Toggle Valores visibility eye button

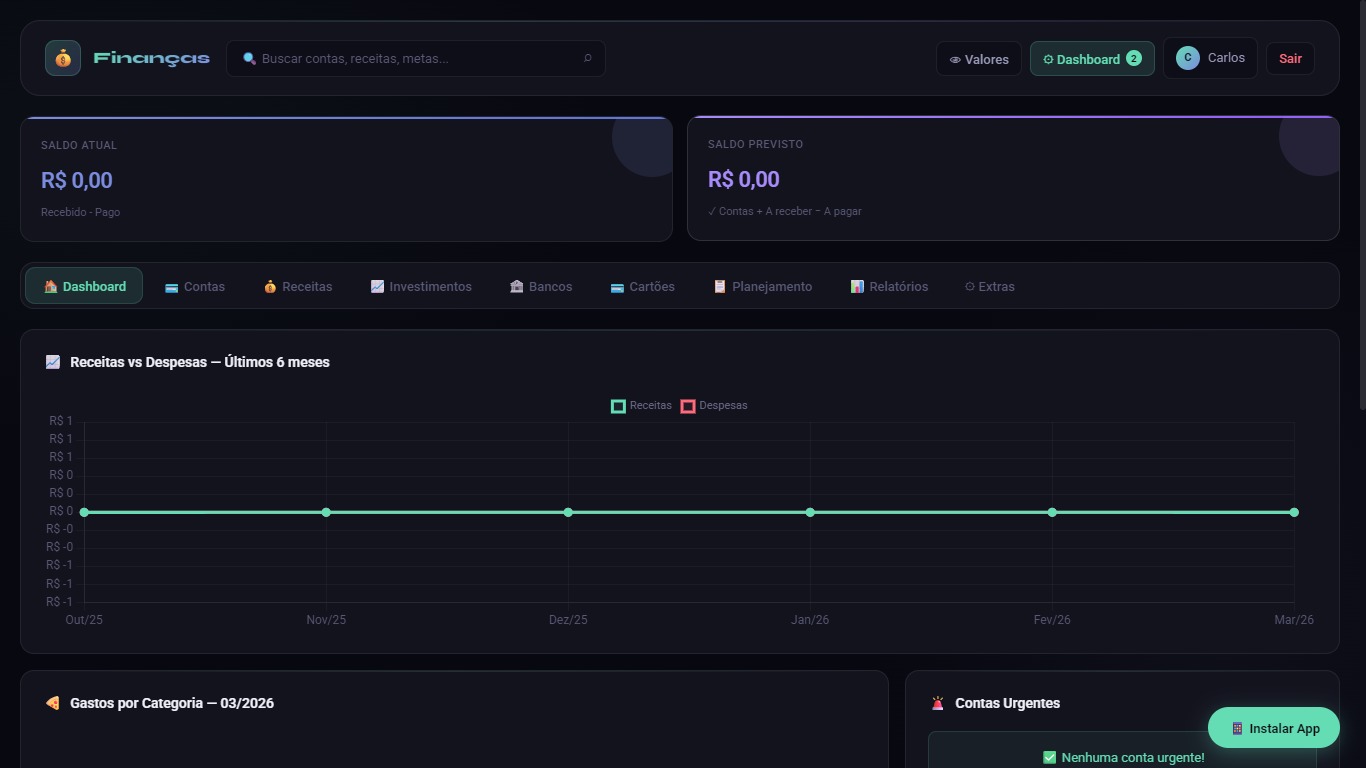(978, 59)
